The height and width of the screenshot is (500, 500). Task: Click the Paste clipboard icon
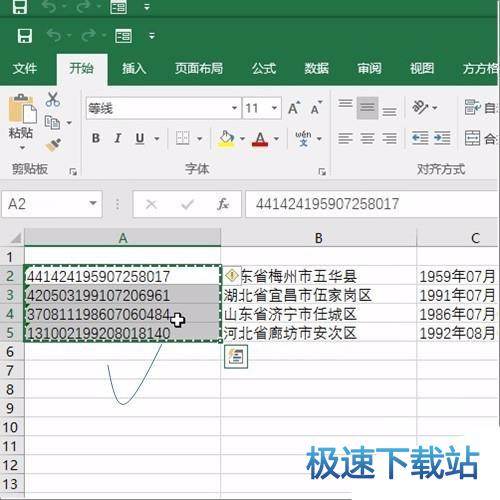point(22,109)
